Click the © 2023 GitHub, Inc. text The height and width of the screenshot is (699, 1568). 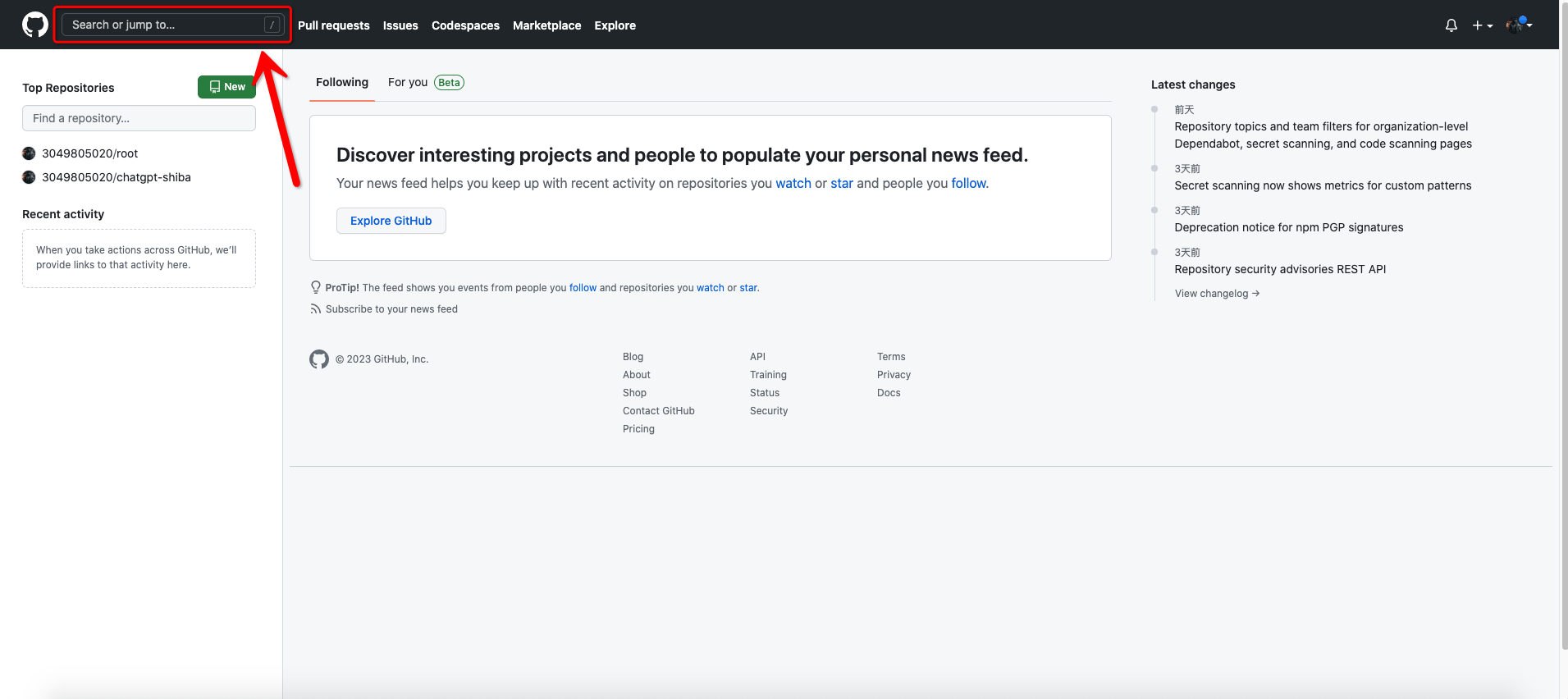tap(382, 359)
